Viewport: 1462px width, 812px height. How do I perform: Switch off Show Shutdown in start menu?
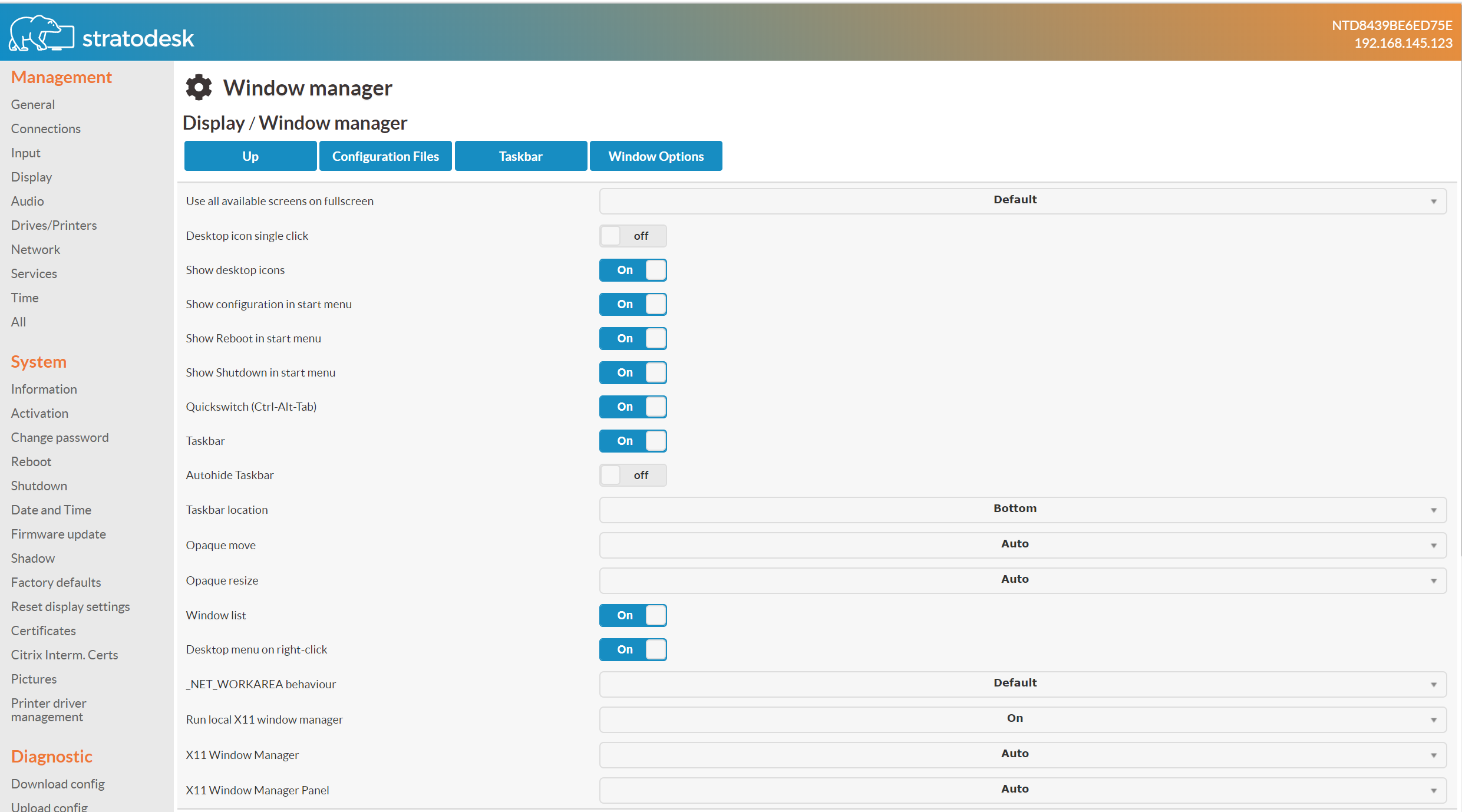pyautogui.click(x=633, y=372)
